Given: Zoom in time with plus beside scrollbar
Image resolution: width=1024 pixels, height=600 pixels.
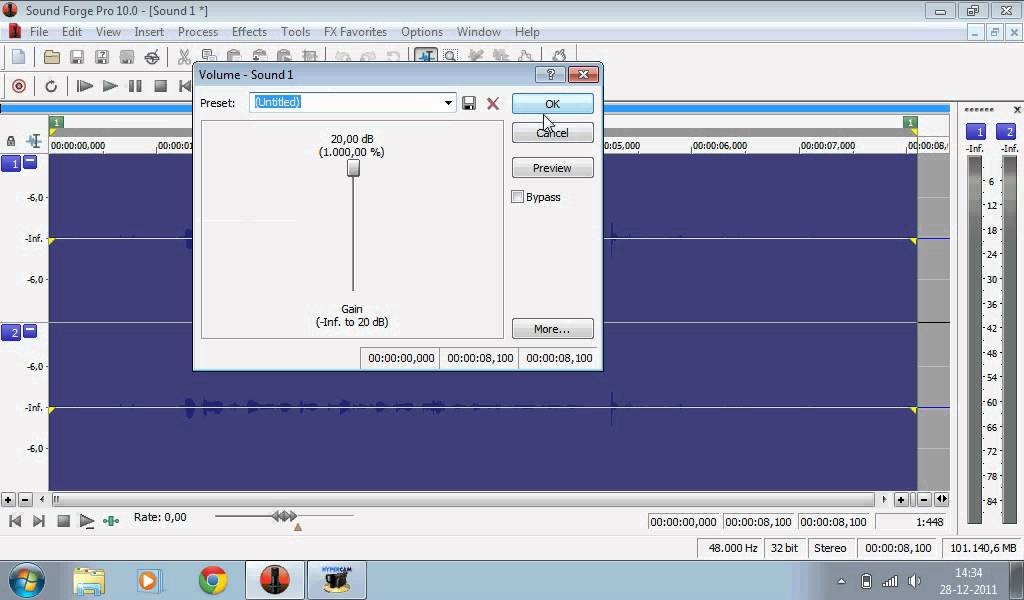Looking at the screenshot, I should coord(901,499).
